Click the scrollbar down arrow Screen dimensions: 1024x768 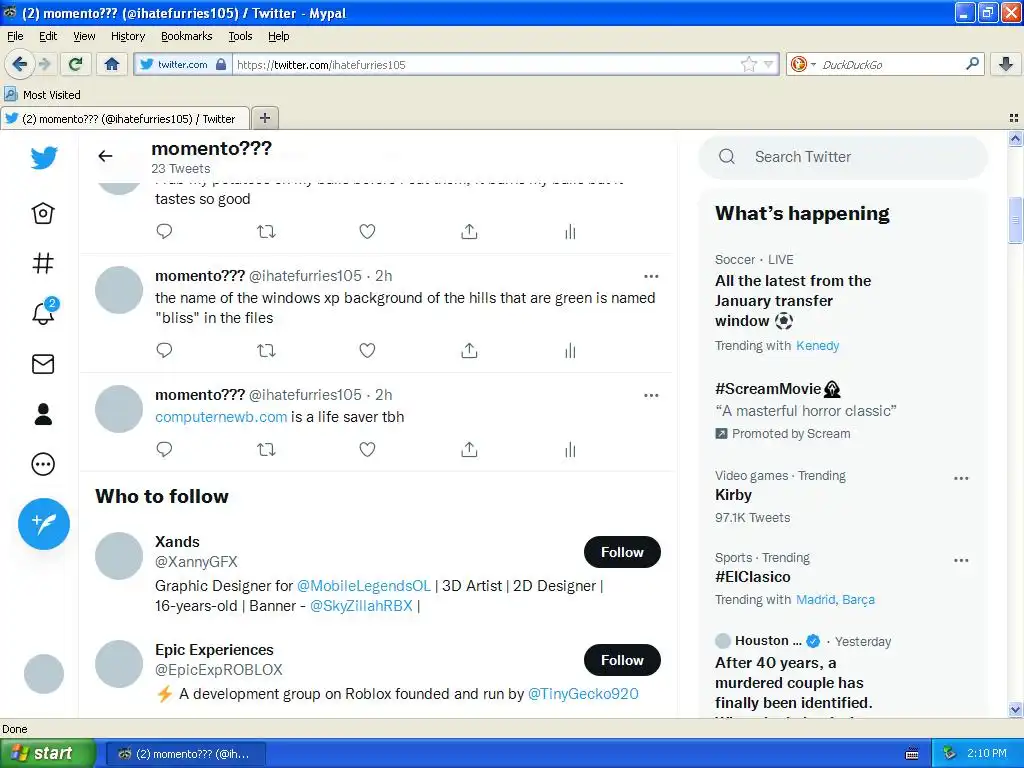pyautogui.click(x=1015, y=709)
